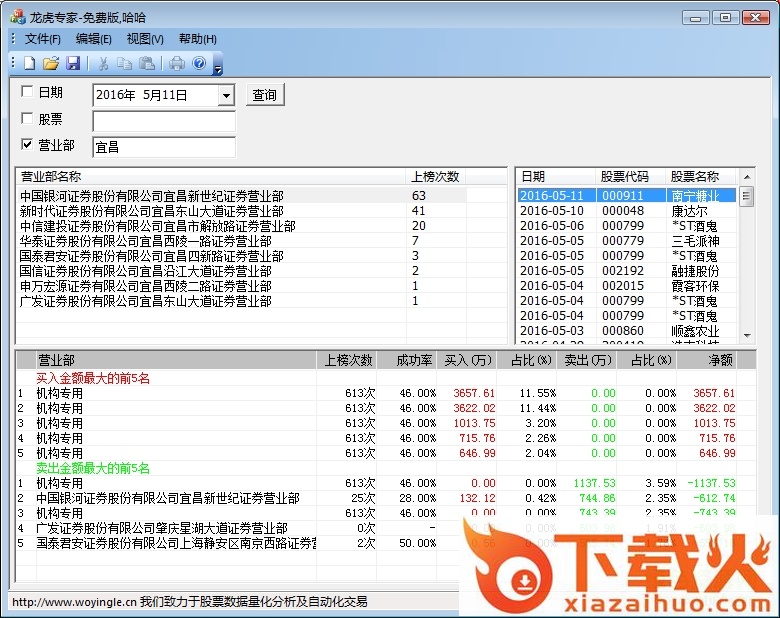Image resolution: width=780 pixels, height=618 pixels.
Task: Enable the 日期 checkbox
Action: pos(27,92)
